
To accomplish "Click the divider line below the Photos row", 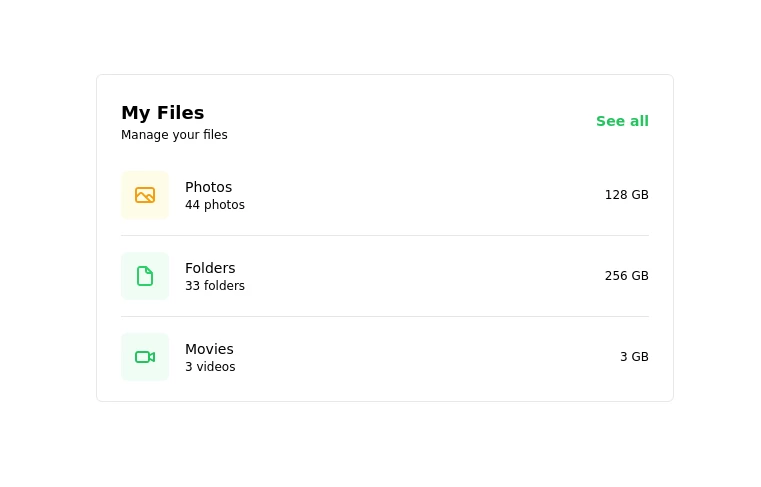I will click(x=384, y=236).
